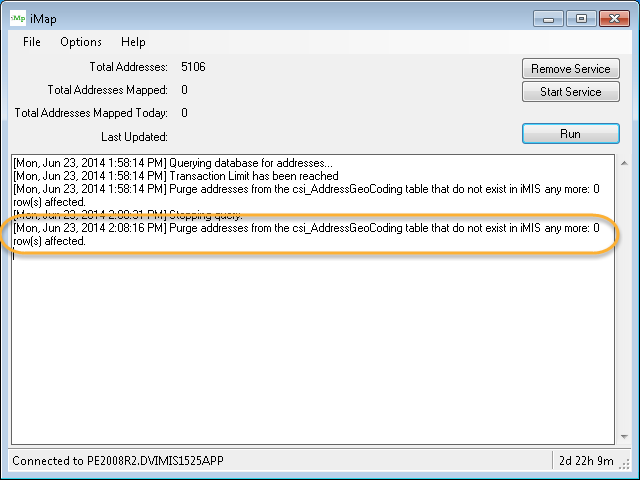This screenshot has width=640, height=480.
Task: Click the log scrollbar up arrow
Action: tap(625, 163)
